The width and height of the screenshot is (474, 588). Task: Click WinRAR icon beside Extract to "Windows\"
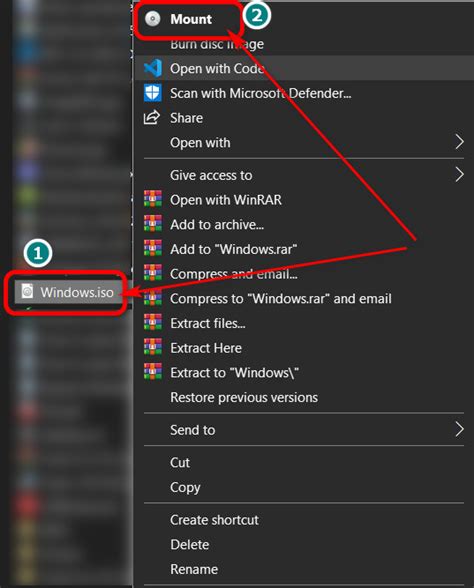[153, 372]
